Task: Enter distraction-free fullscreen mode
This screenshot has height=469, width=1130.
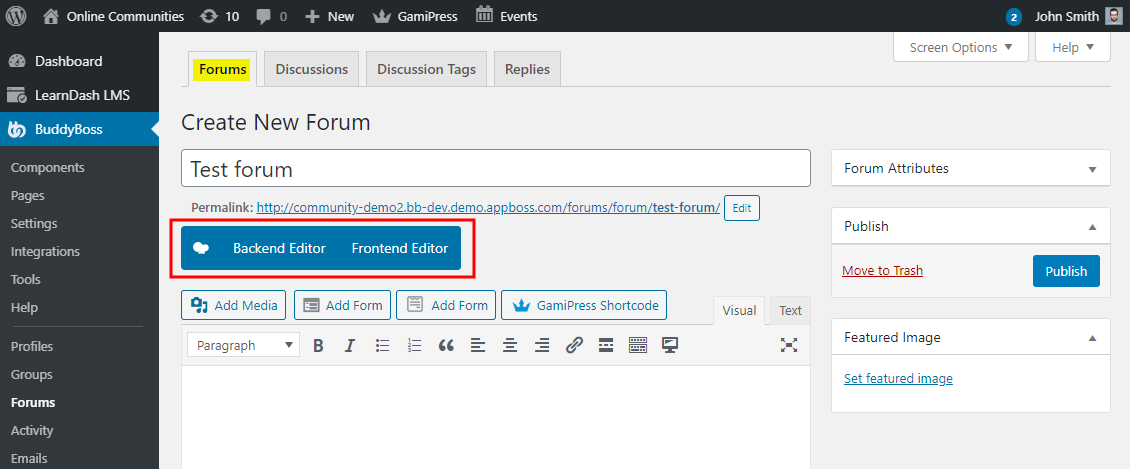Action: click(789, 345)
